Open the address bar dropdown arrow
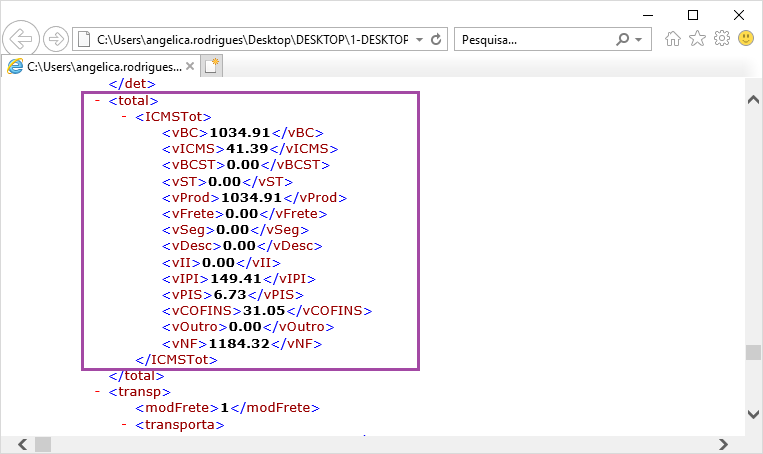763x454 pixels. click(x=420, y=39)
